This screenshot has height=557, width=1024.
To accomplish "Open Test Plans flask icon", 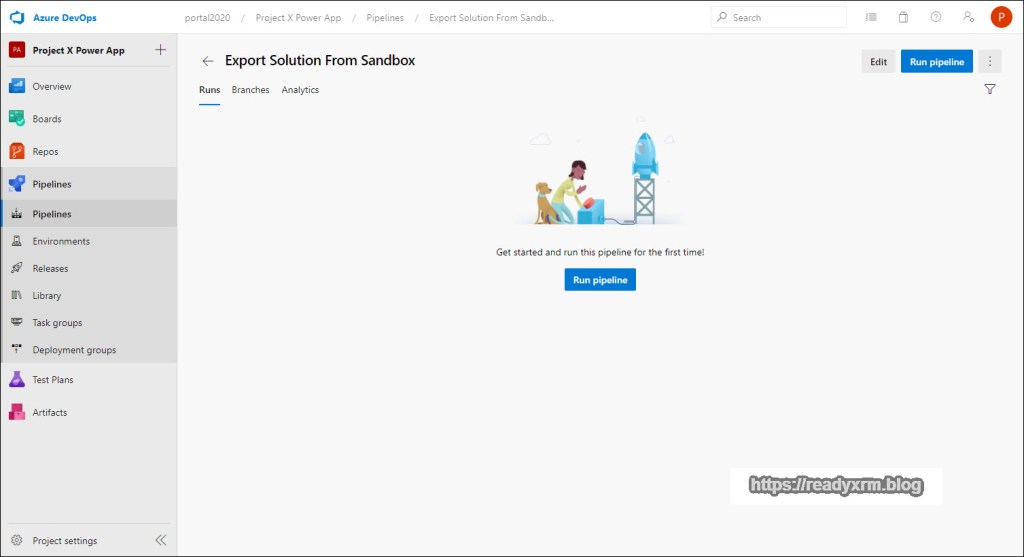I will pos(16,380).
